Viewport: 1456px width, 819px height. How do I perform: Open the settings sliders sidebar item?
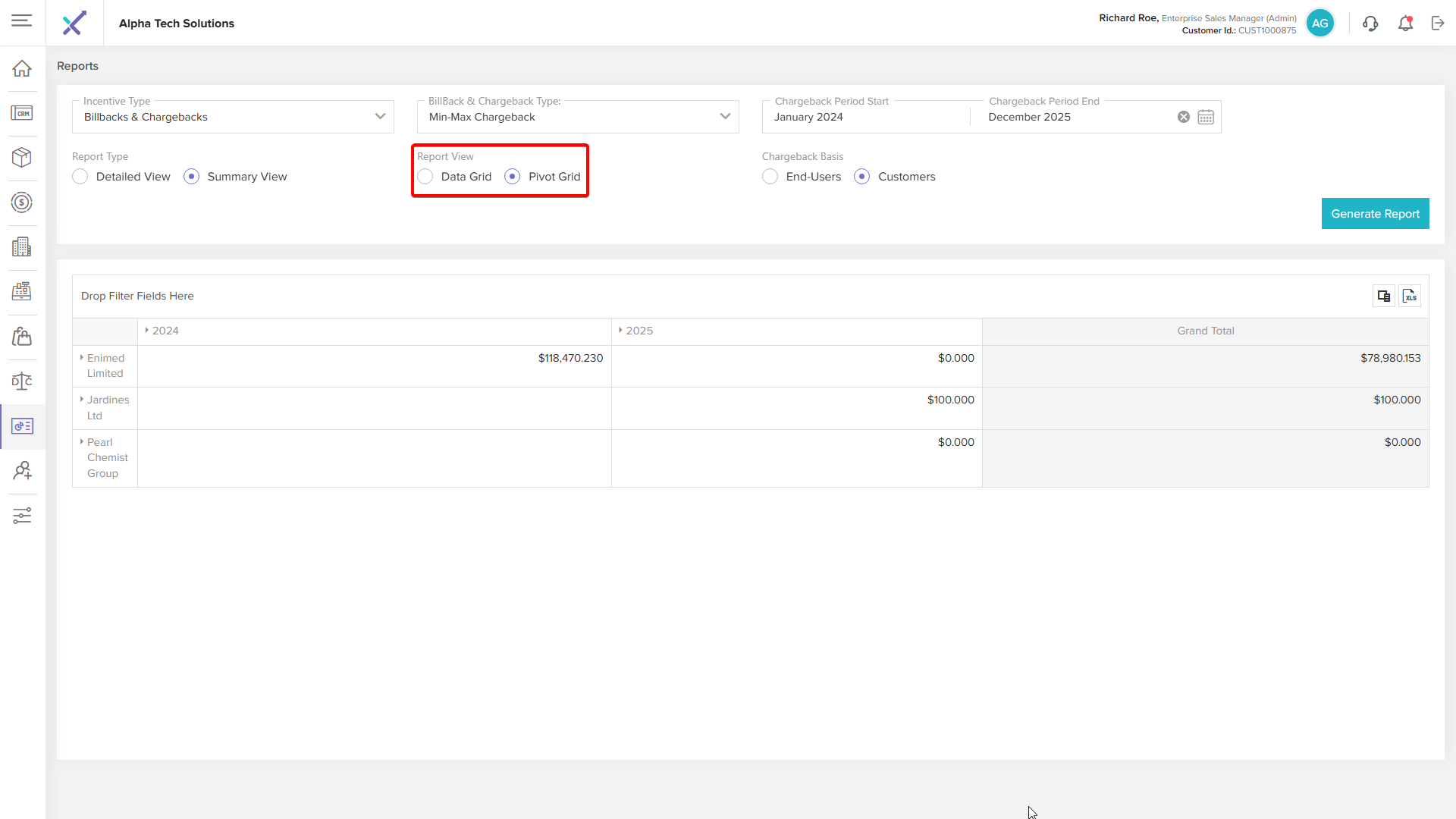pos(22,516)
